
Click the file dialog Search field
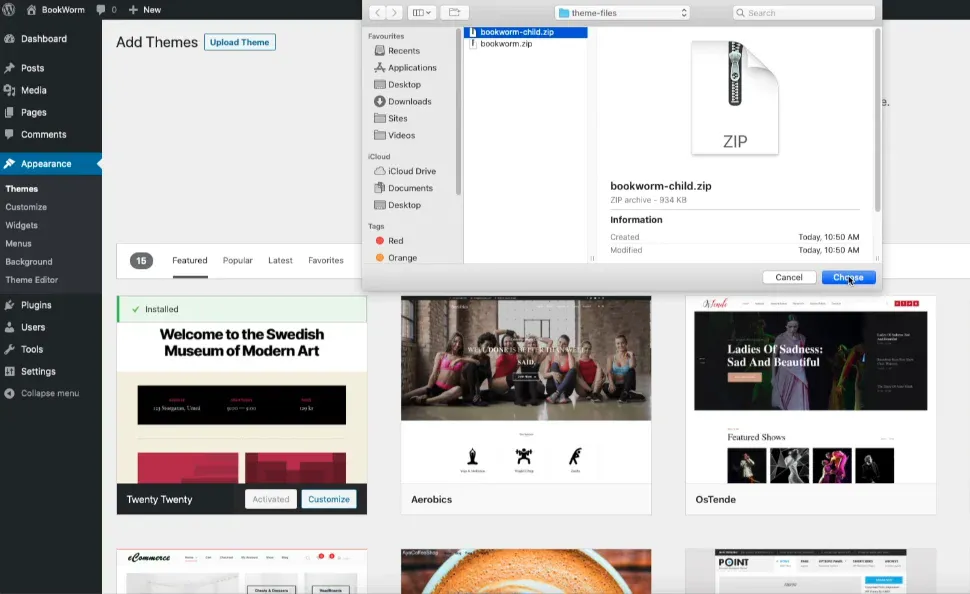click(806, 13)
